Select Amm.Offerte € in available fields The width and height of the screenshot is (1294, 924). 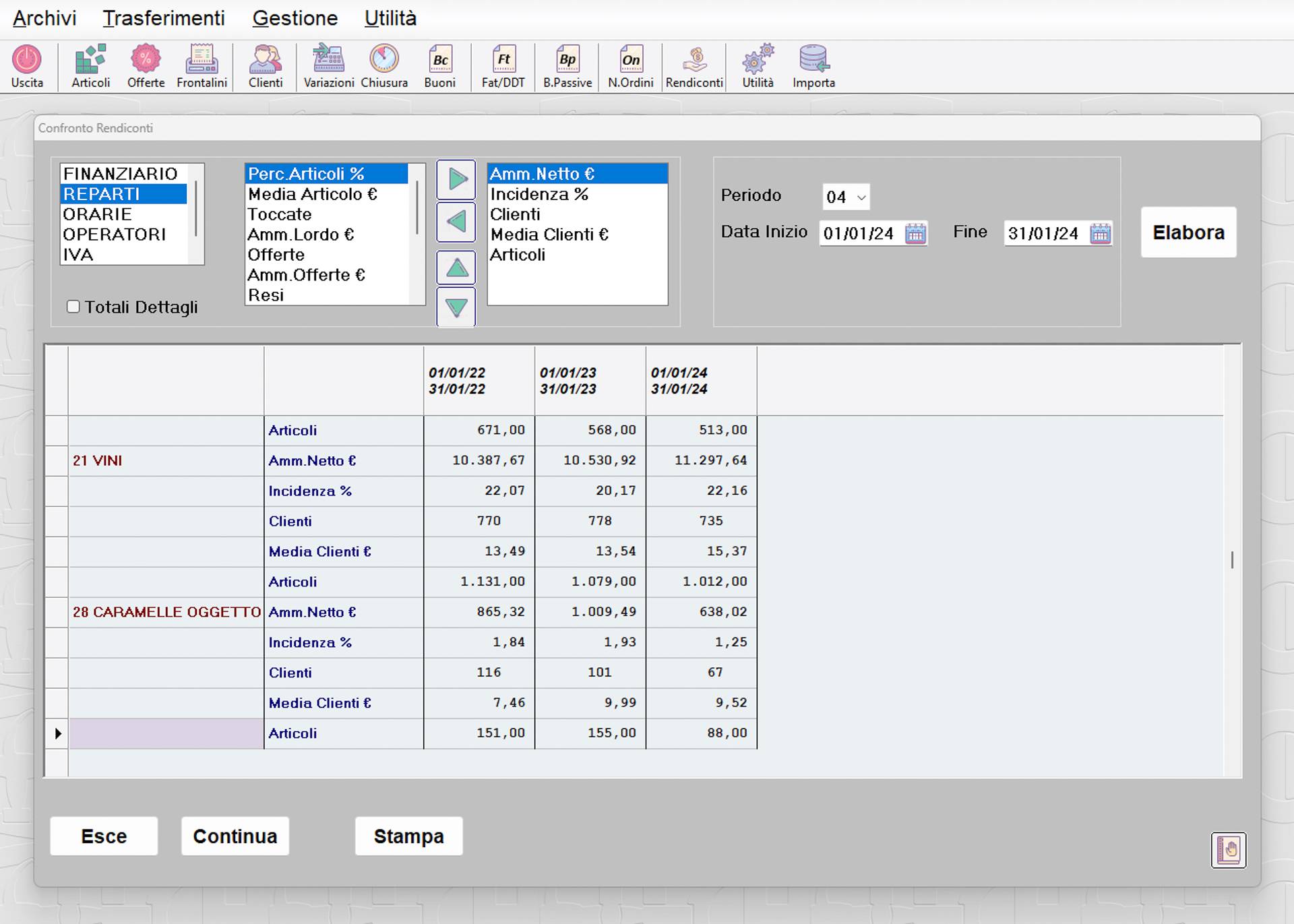tap(327, 275)
